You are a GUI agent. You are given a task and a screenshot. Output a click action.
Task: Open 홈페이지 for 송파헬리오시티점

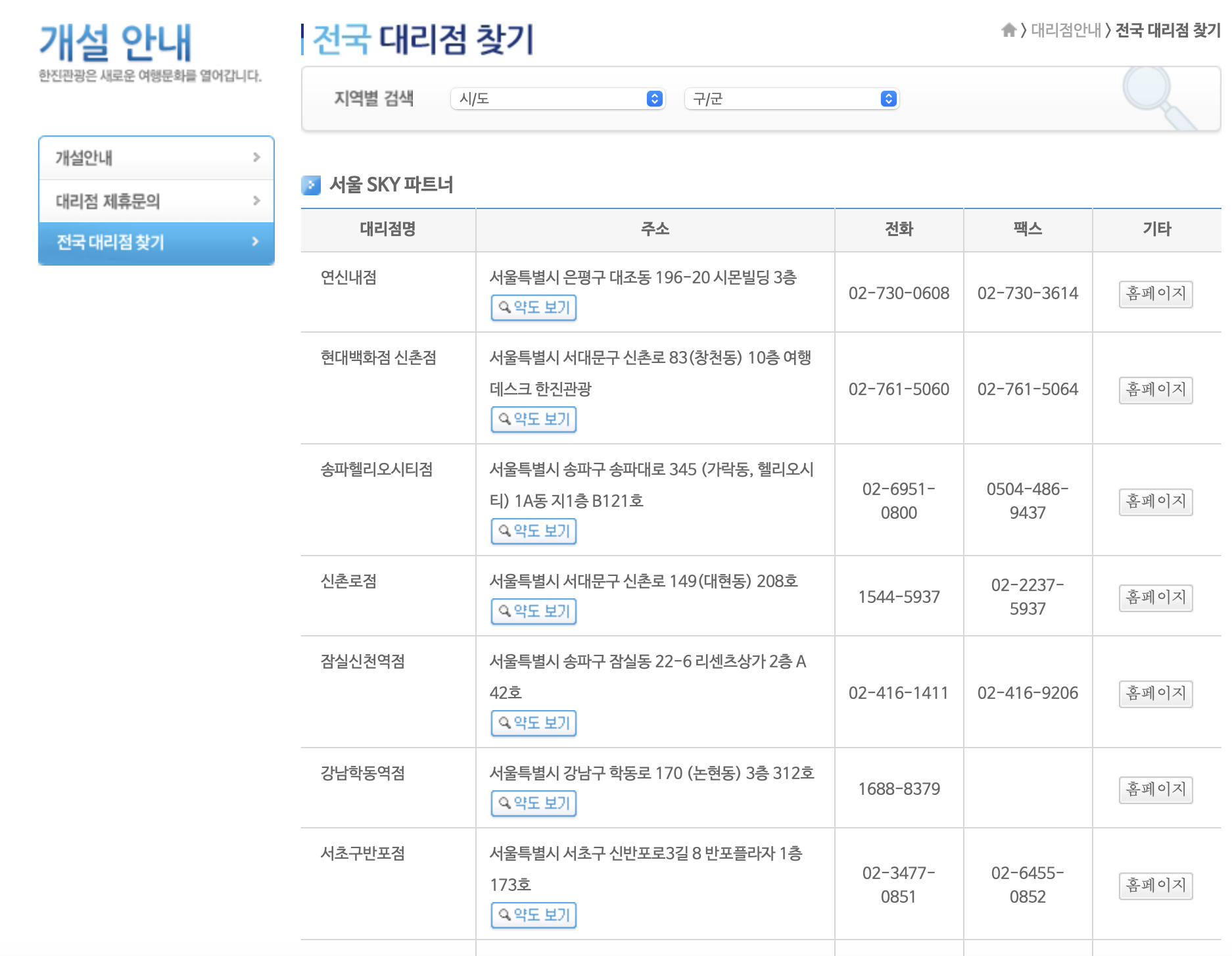pyautogui.click(x=1156, y=502)
